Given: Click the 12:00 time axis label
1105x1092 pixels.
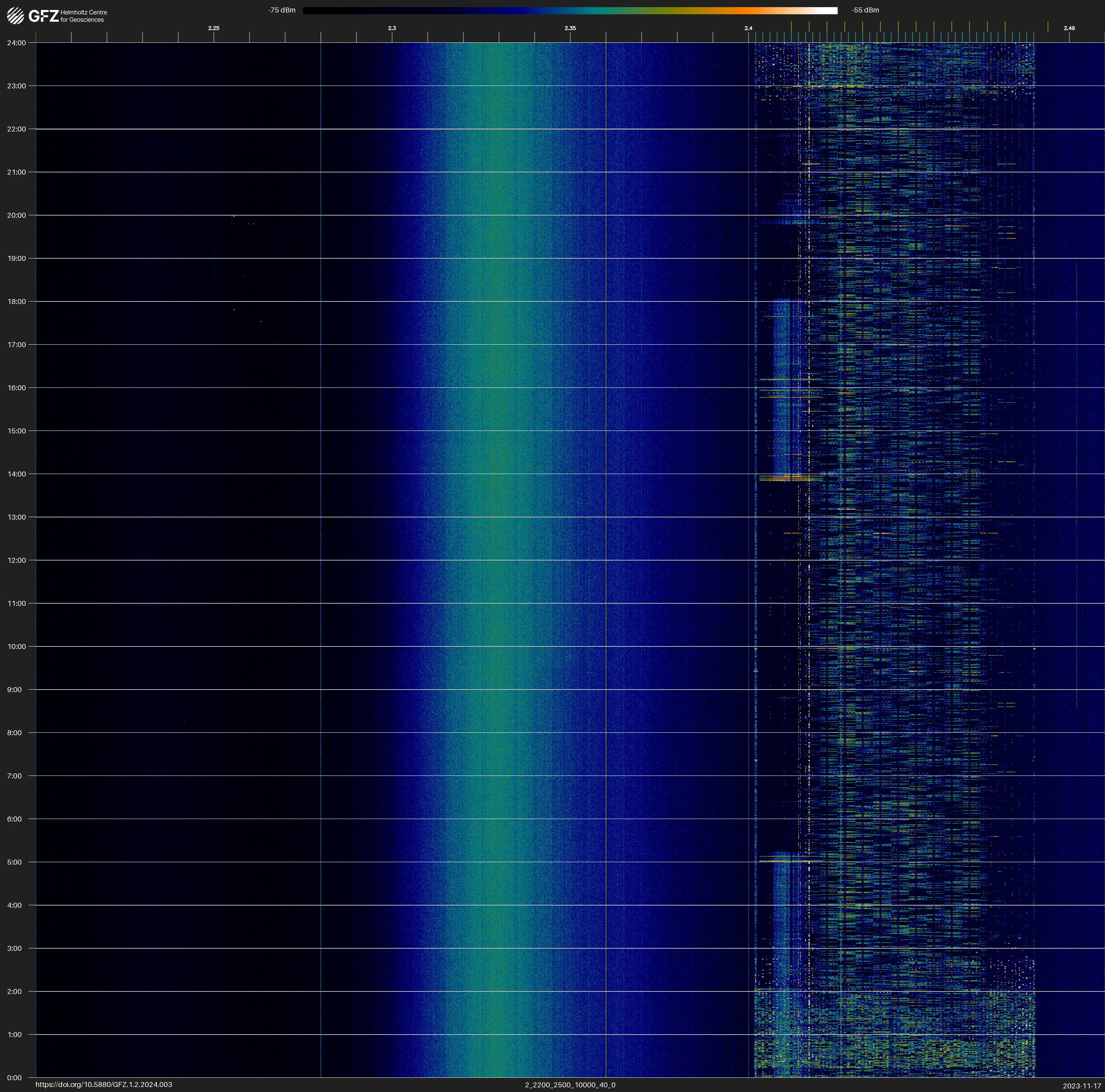Looking at the screenshot, I should (x=17, y=560).
